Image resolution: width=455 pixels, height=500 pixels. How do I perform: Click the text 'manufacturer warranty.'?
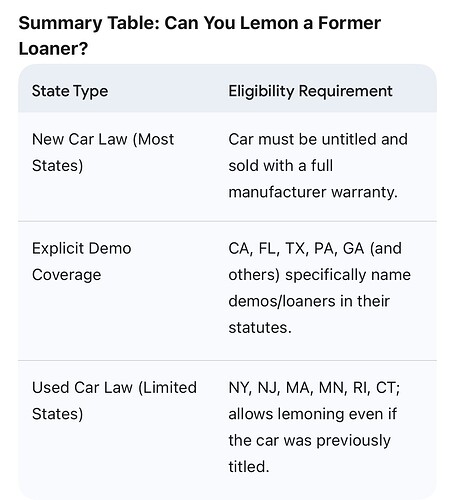313,192
